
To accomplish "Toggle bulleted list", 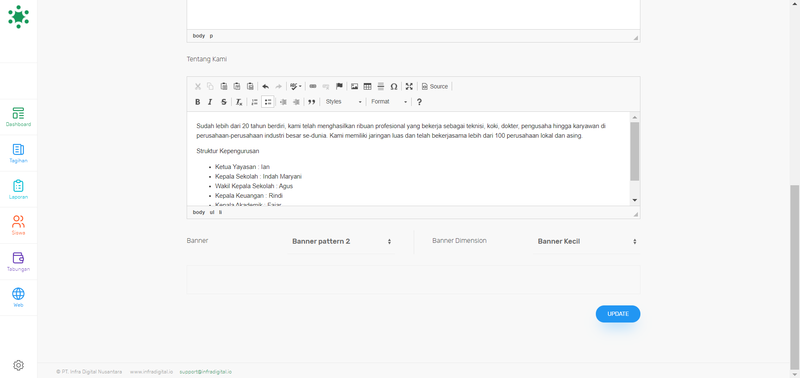I will 268,102.
